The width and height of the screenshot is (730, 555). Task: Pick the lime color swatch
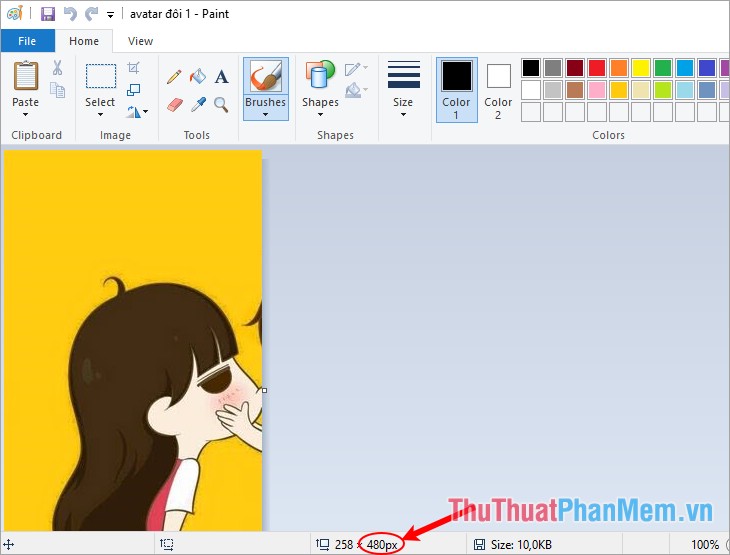coord(662,90)
